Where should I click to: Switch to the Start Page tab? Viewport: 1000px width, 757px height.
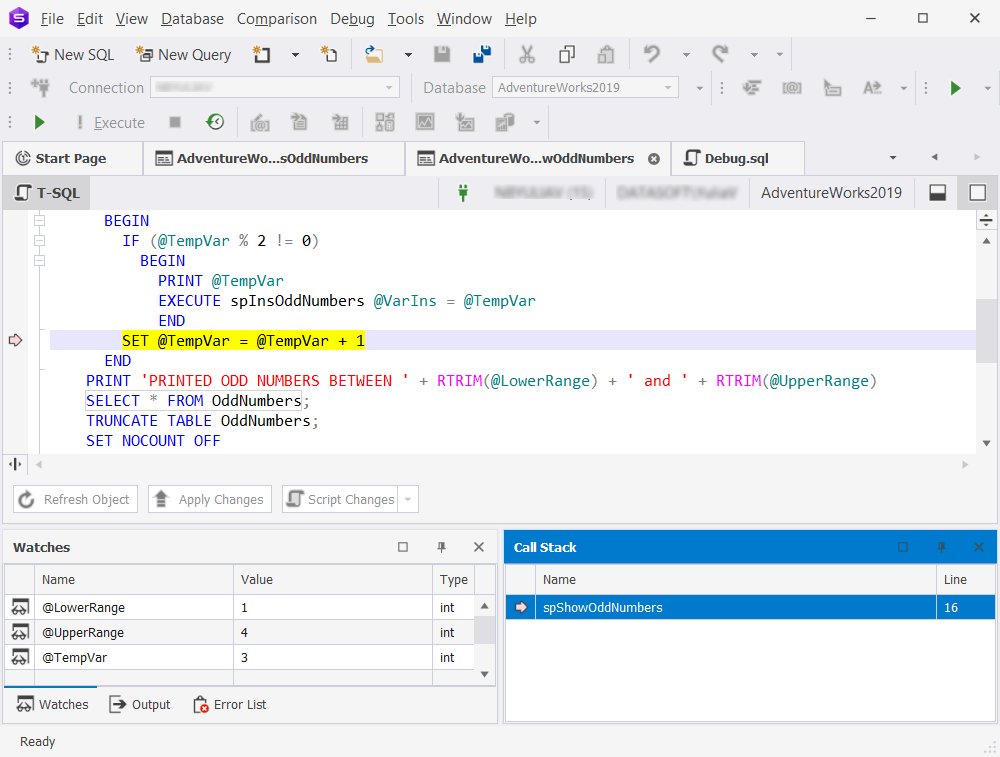(70, 158)
